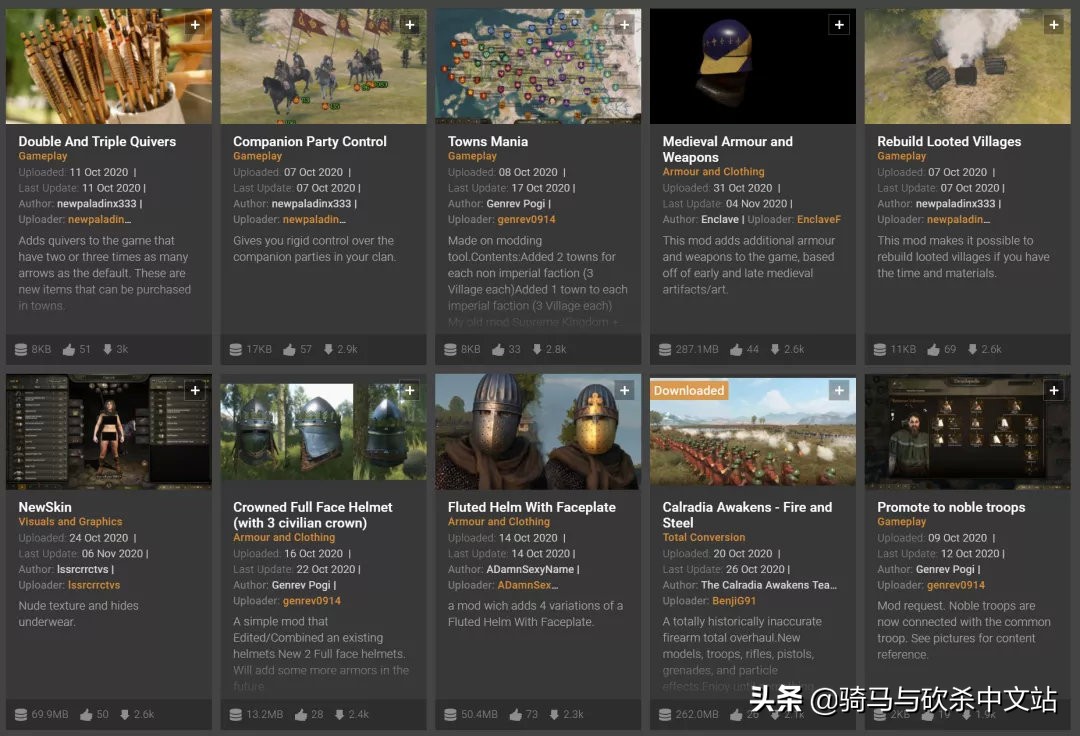Viewport: 1080px width, 736px height.
Task: Click the plus icon on the NewSkin thumbnail
Action: [x=195, y=390]
